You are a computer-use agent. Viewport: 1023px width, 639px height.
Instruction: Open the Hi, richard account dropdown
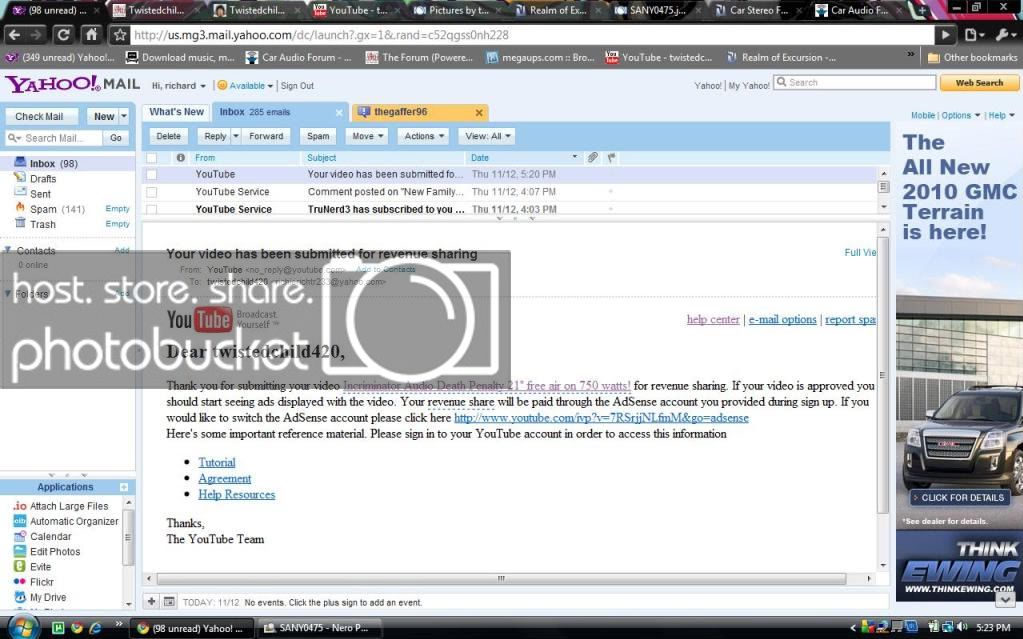[x=179, y=86]
